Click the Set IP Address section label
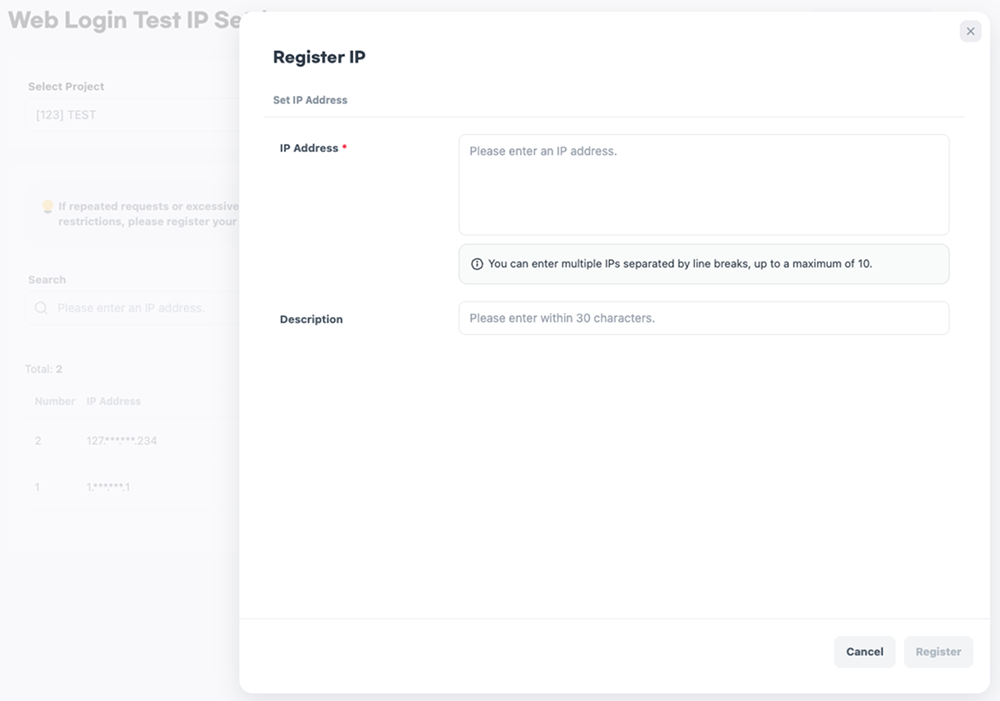 point(310,100)
